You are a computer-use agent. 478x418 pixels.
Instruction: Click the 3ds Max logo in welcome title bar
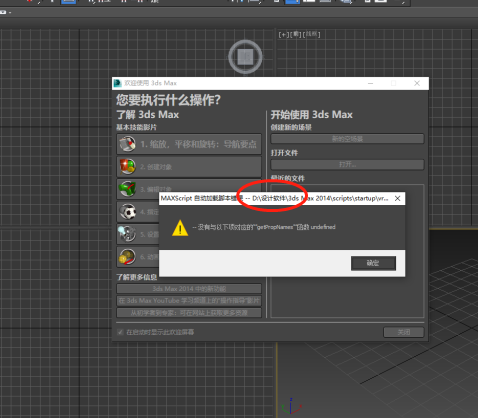(118, 83)
